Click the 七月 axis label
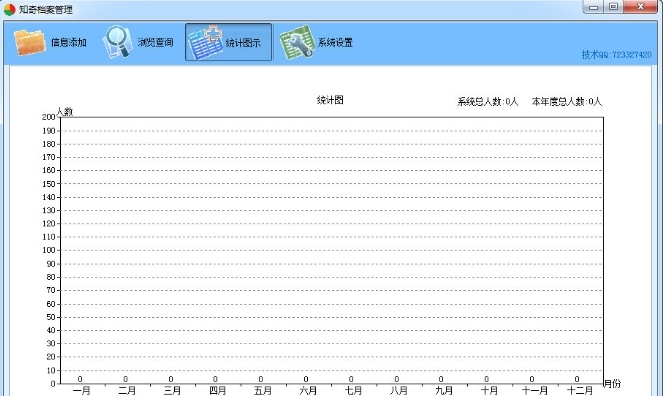663x396 pixels. (353, 391)
